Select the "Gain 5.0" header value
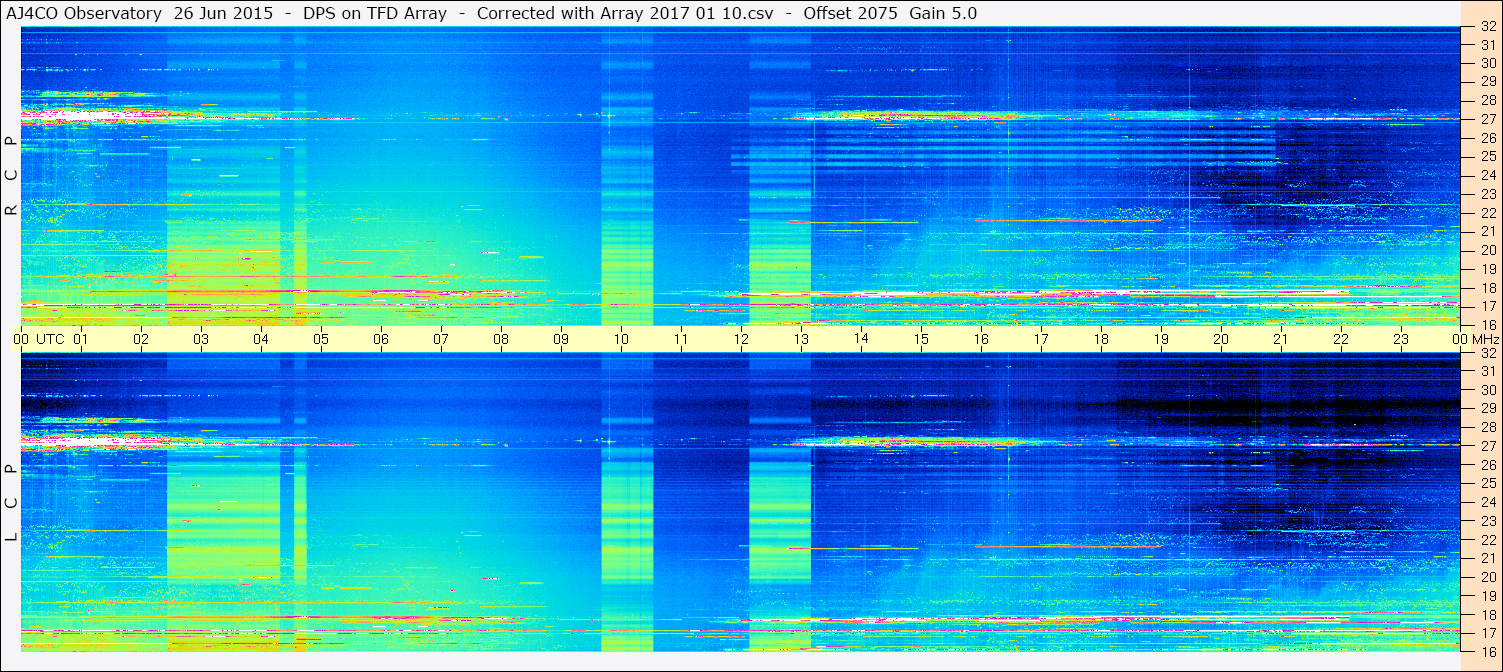 tap(943, 13)
